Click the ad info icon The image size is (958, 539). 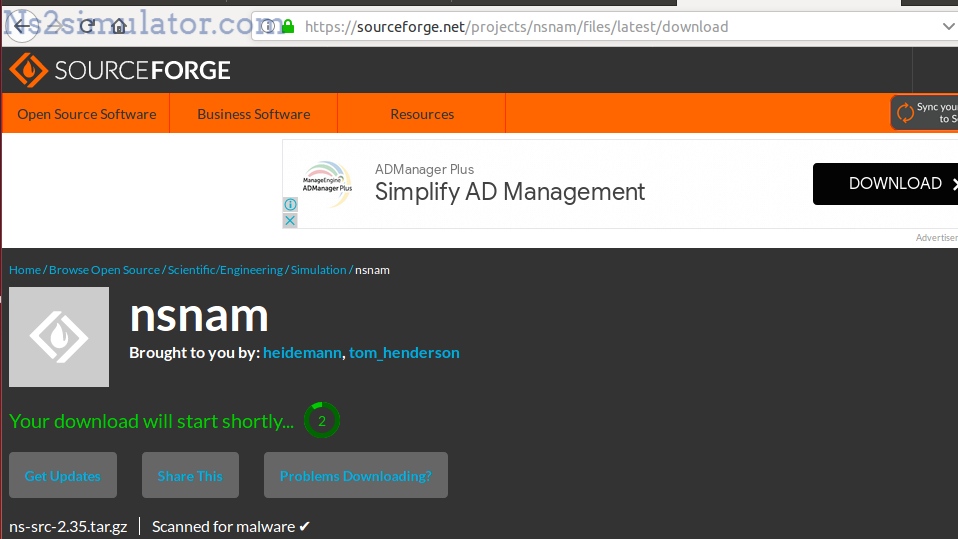290,205
